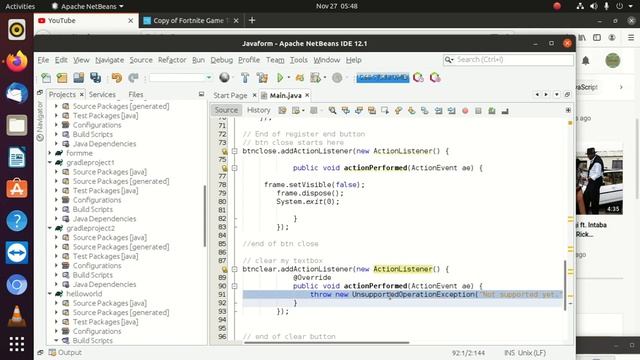The image size is (640, 360).
Task: Collapse the helloworld project node
Action: [x=50, y=294]
